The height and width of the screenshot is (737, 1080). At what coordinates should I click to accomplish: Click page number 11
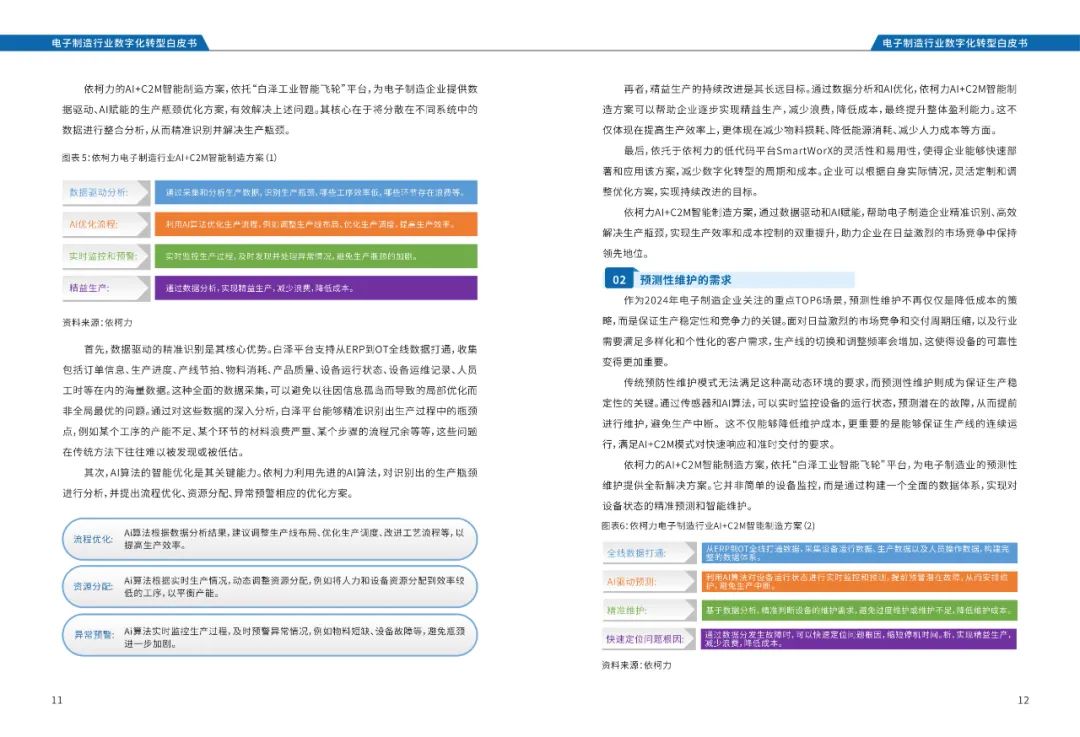[57, 700]
